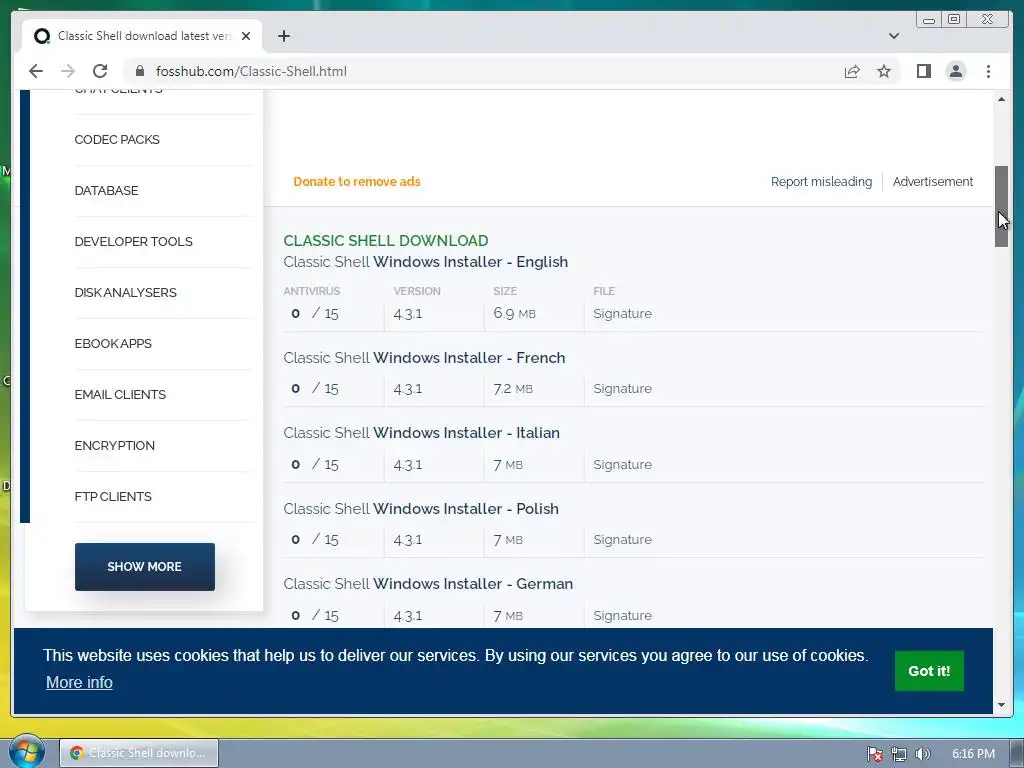
Task: Click the 7.2 MB size value
Action: click(513, 389)
